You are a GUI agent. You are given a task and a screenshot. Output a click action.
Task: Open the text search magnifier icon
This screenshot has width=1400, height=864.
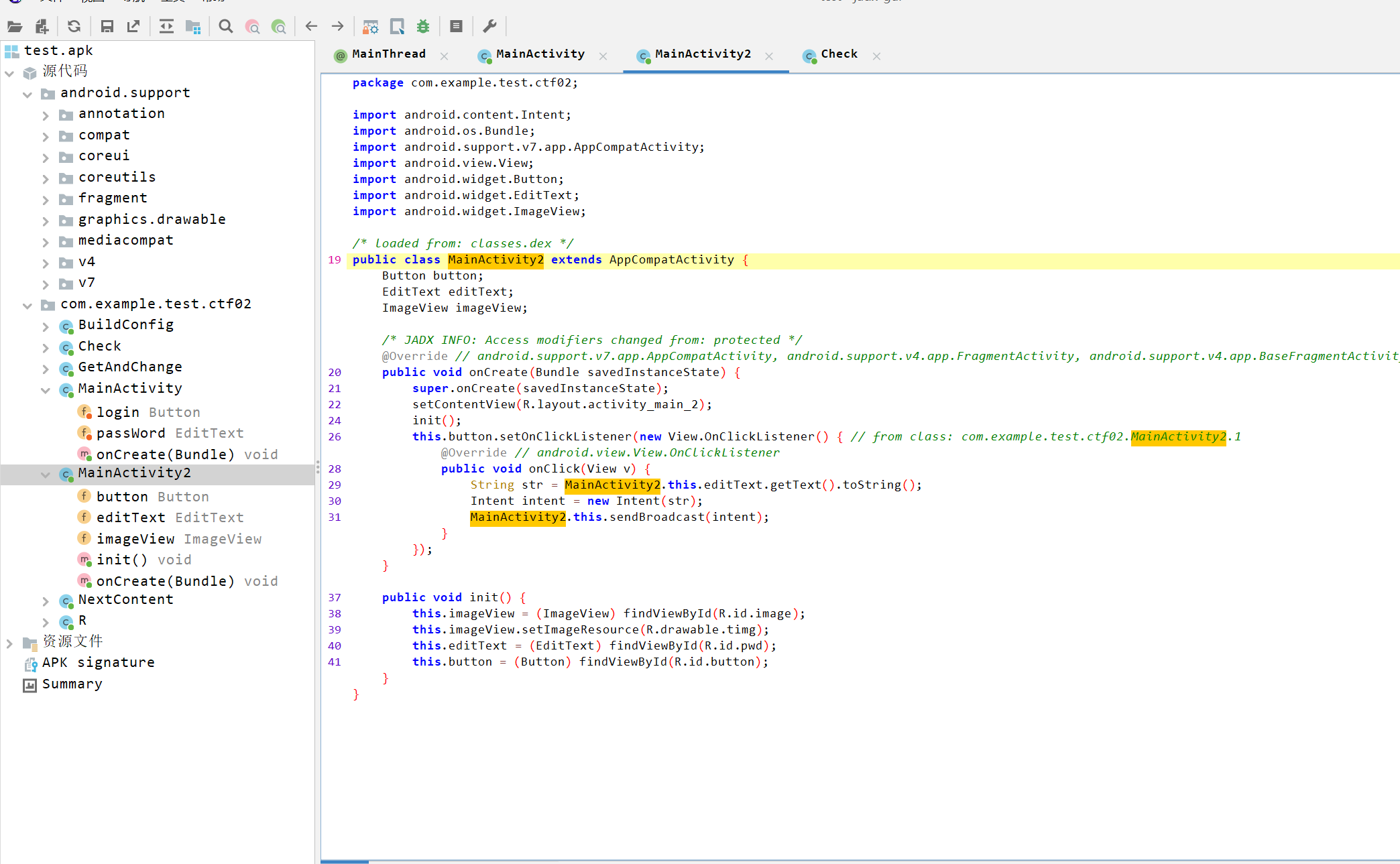click(x=226, y=27)
